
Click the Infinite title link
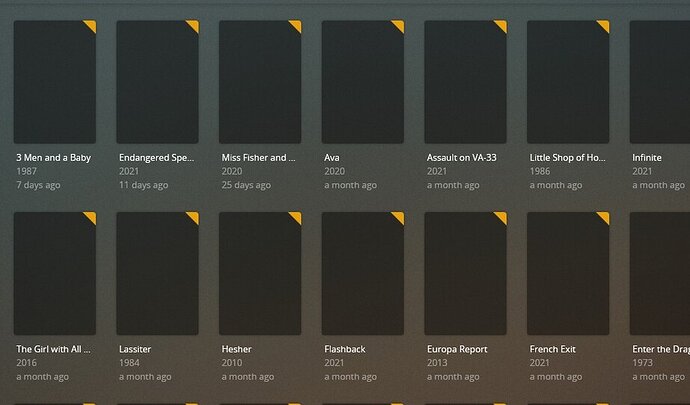click(647, 158)
